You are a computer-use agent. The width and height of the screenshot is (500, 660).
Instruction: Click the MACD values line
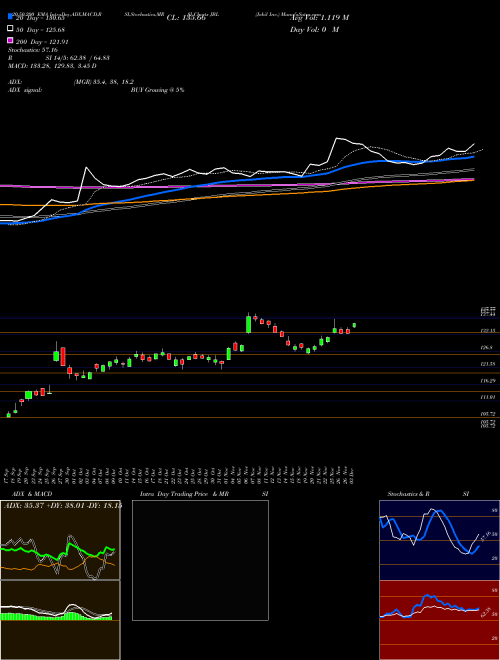pos(52,66)
